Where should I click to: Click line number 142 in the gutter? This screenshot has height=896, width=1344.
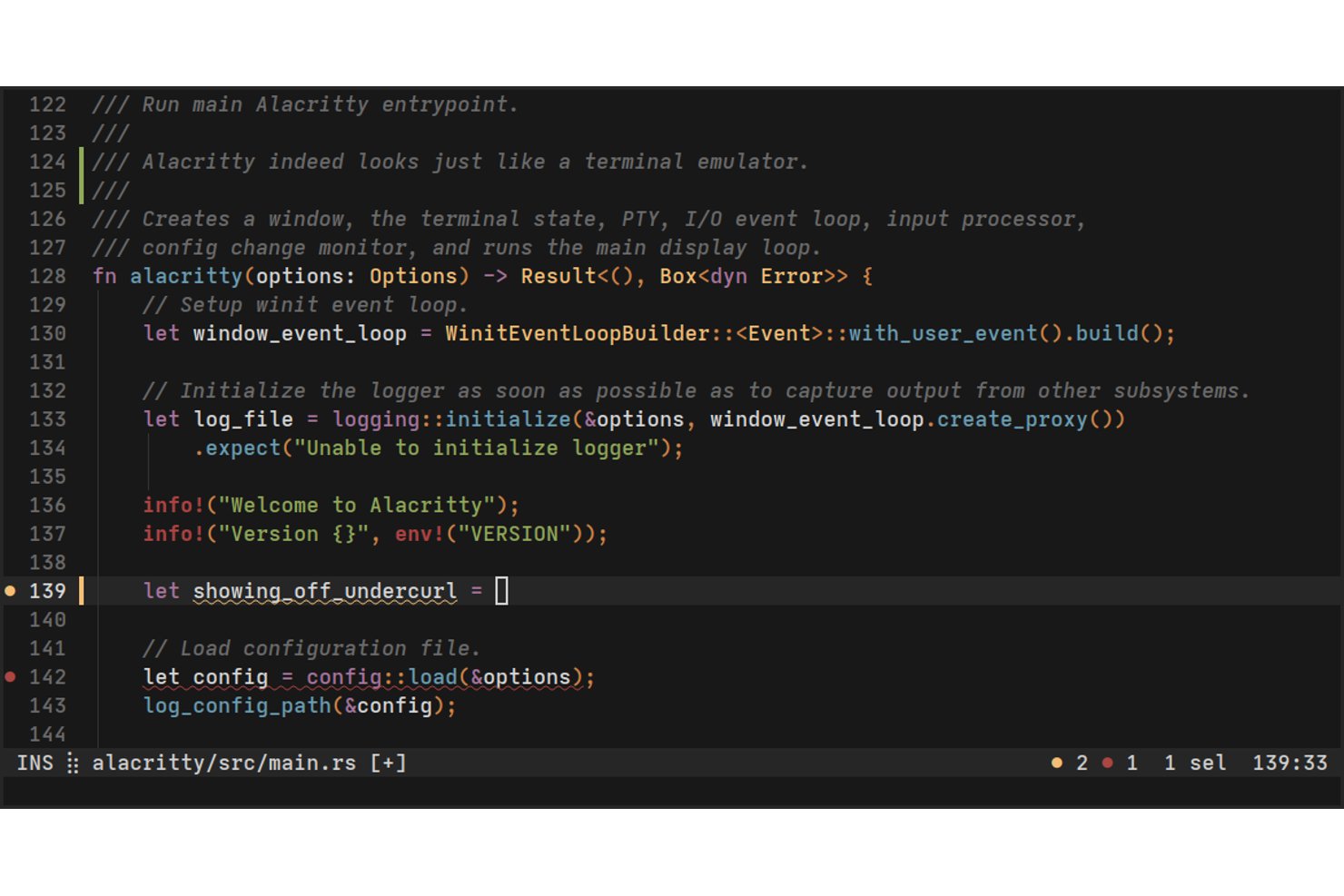coord(47,677)
